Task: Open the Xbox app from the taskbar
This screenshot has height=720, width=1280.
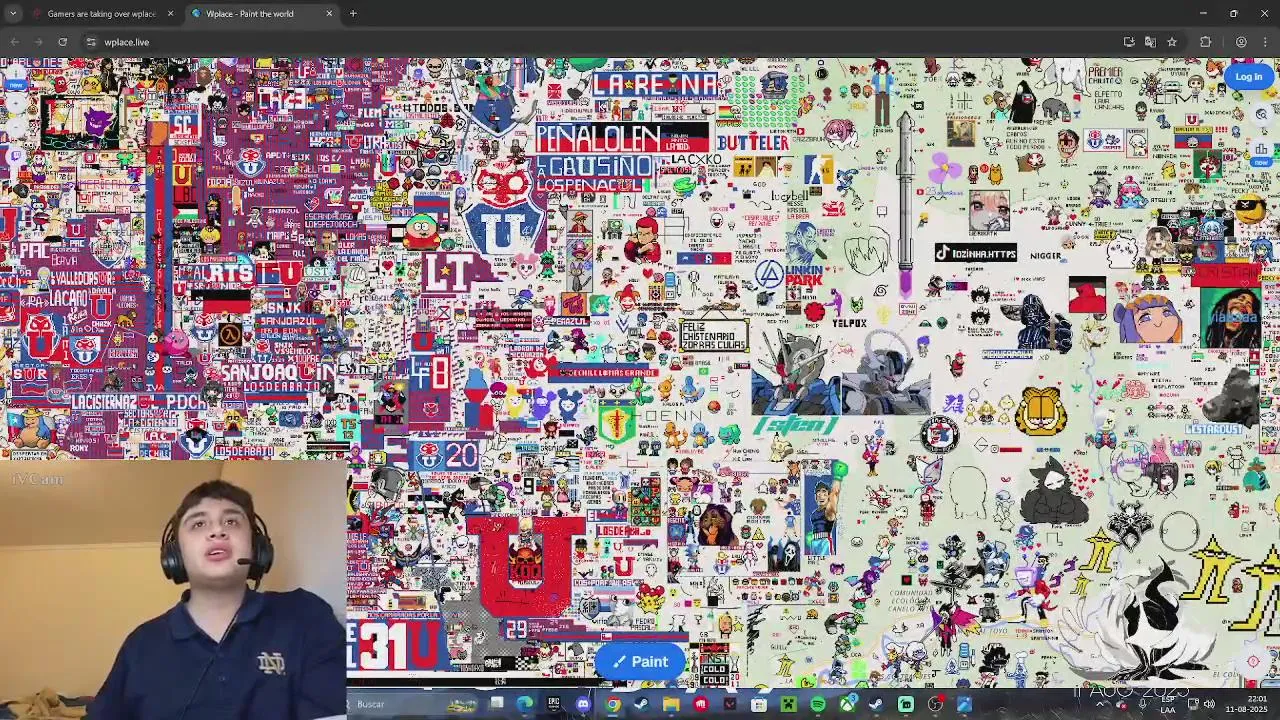Action: coord(847,704)
